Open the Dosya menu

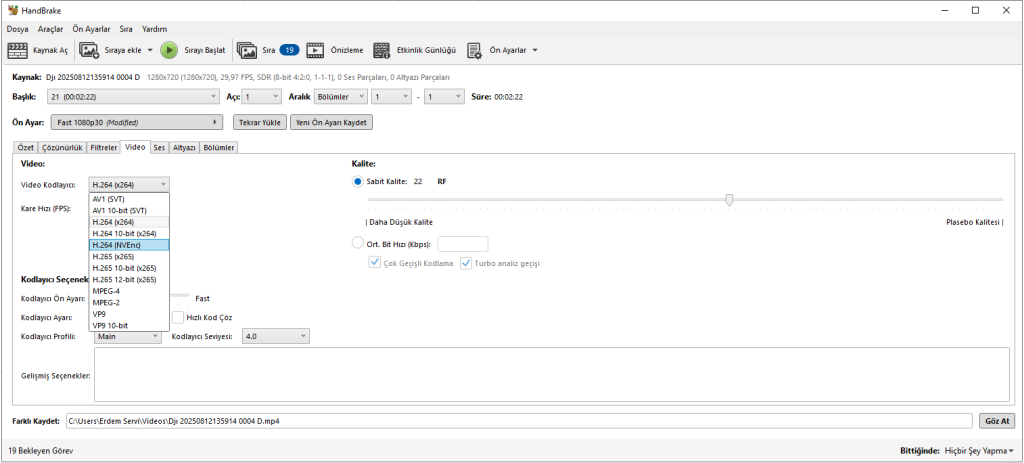point(18,29)
